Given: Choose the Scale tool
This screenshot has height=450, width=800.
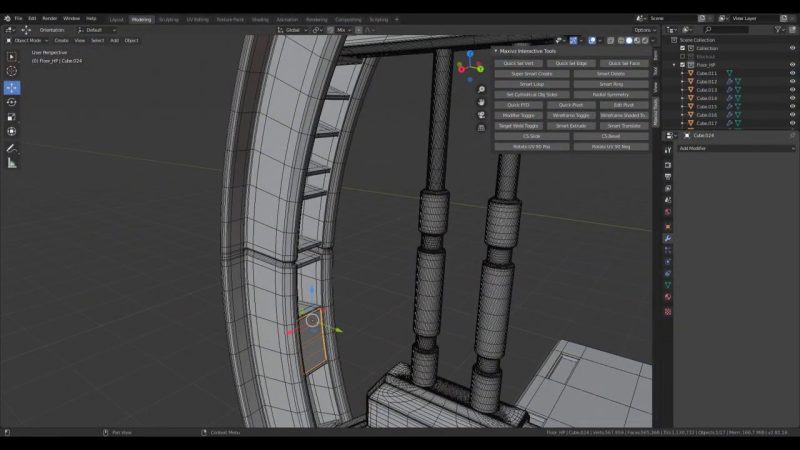Looking at the screenshot, I should [x=12, y=116].
